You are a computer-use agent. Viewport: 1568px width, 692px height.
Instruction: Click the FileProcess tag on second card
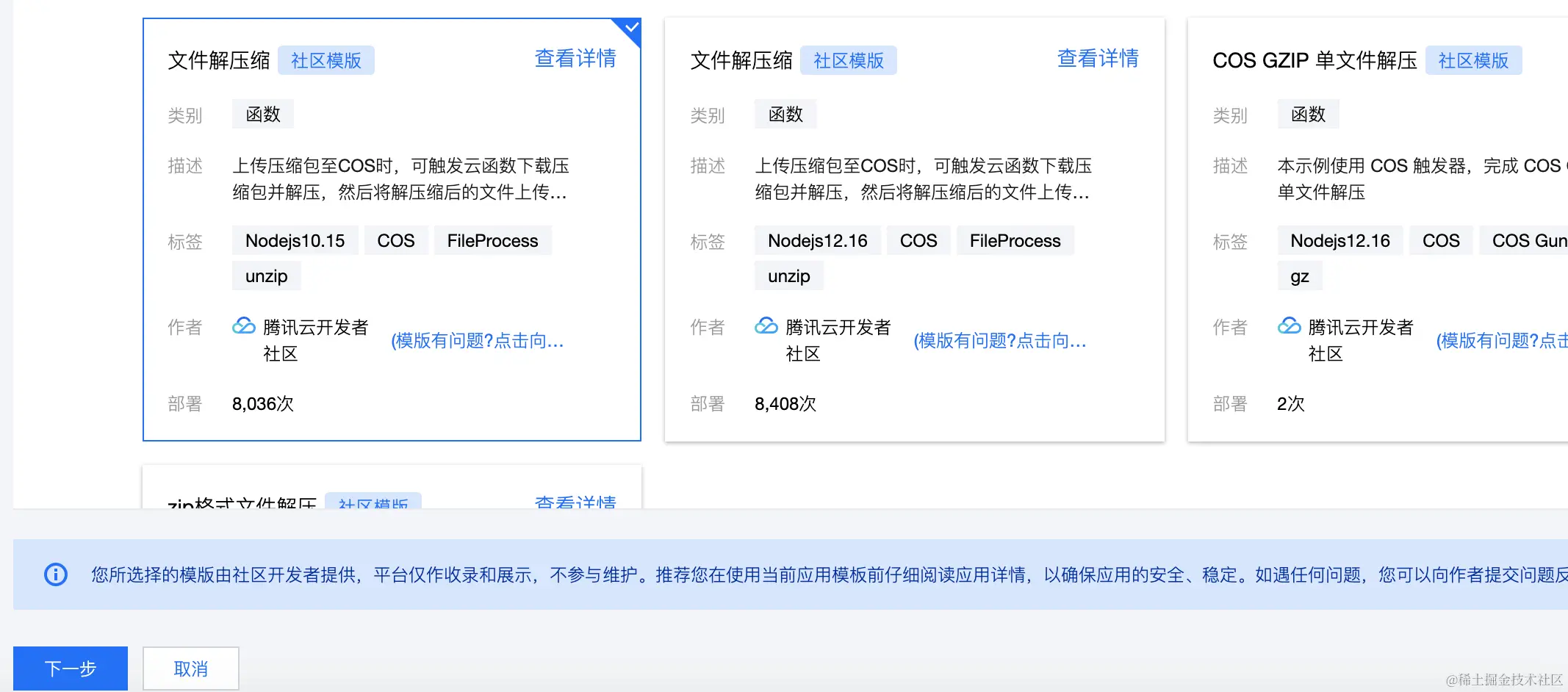click(1015, 240)
